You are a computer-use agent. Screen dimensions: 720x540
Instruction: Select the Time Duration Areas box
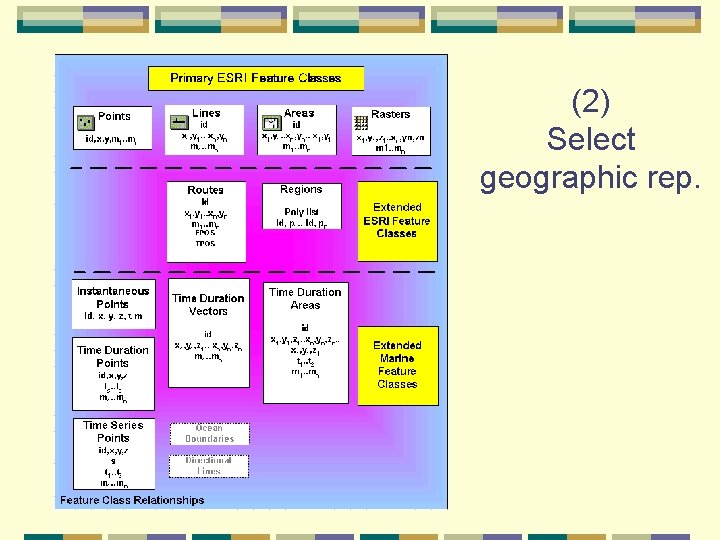click(x=305, y=343)
